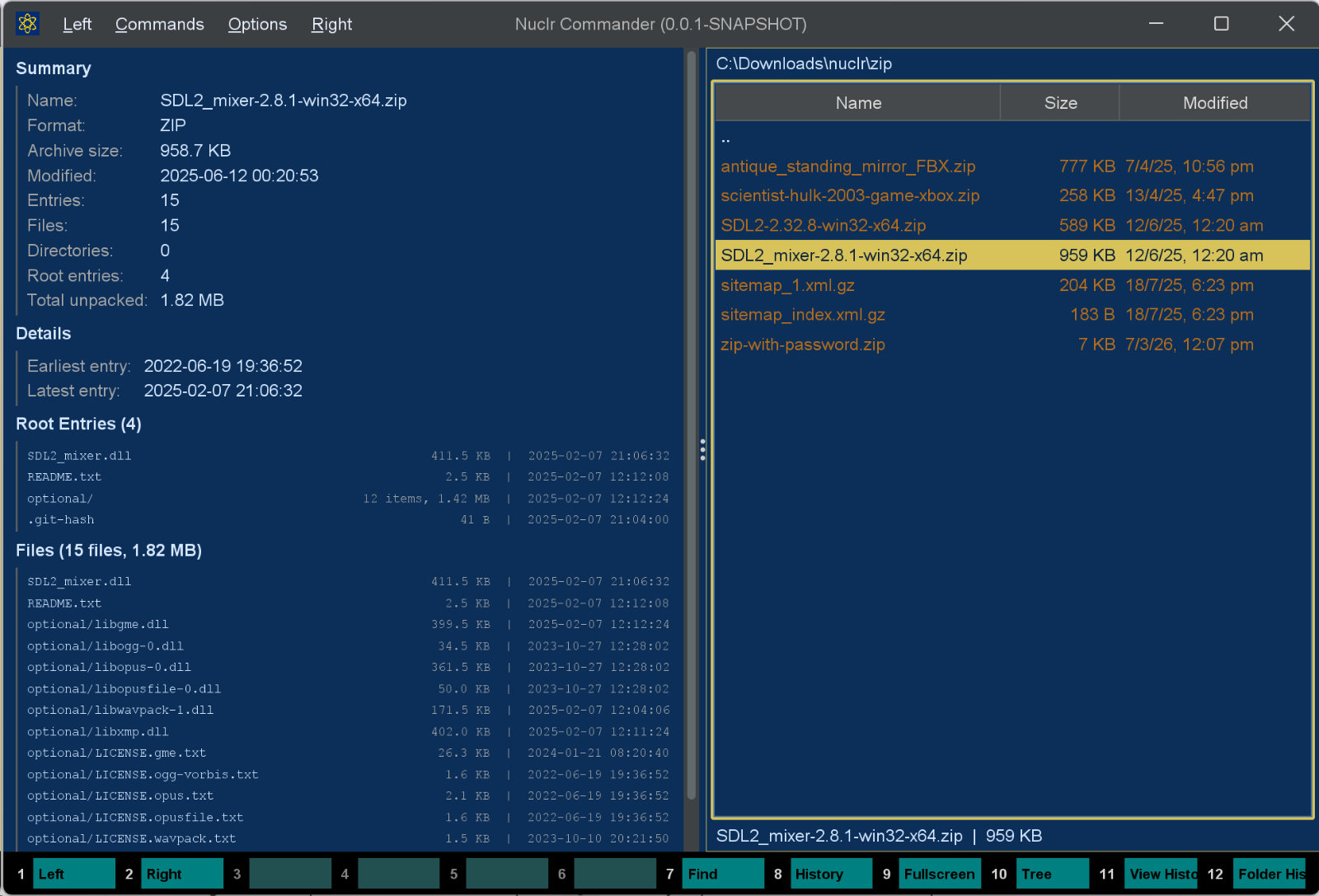Click the F11 View History button
The height and width of the screenshot is (896, 1319).
pos(1161,874)
